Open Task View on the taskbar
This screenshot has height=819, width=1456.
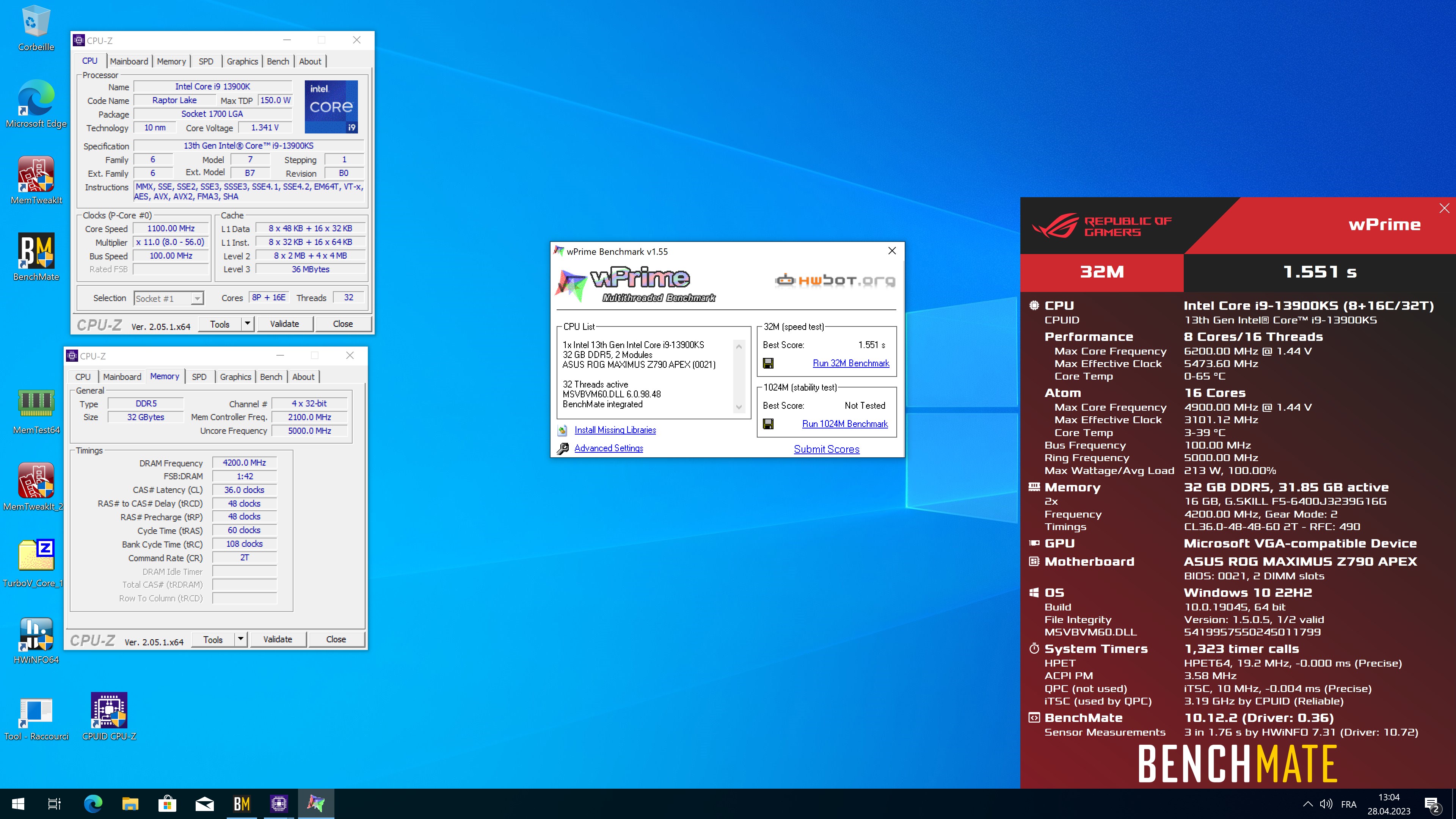point(54,804)
